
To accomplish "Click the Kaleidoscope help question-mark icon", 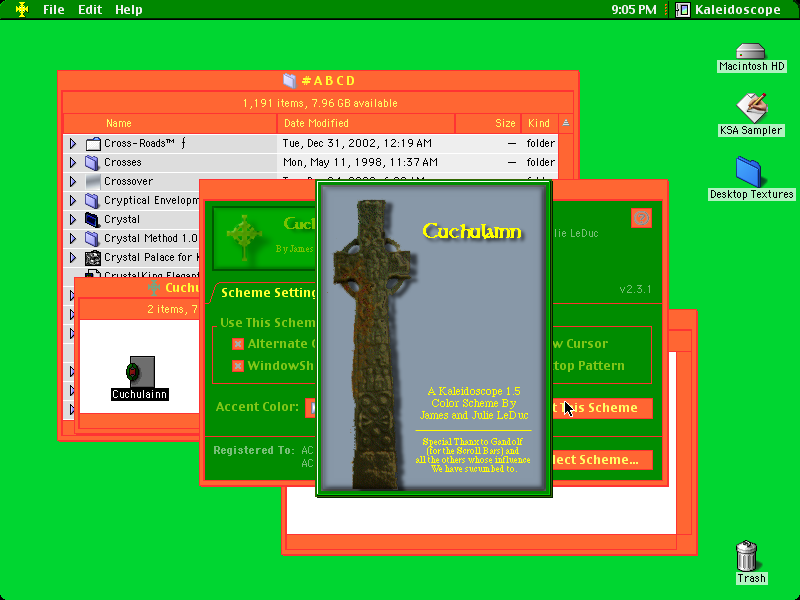I will coord(641,218).
